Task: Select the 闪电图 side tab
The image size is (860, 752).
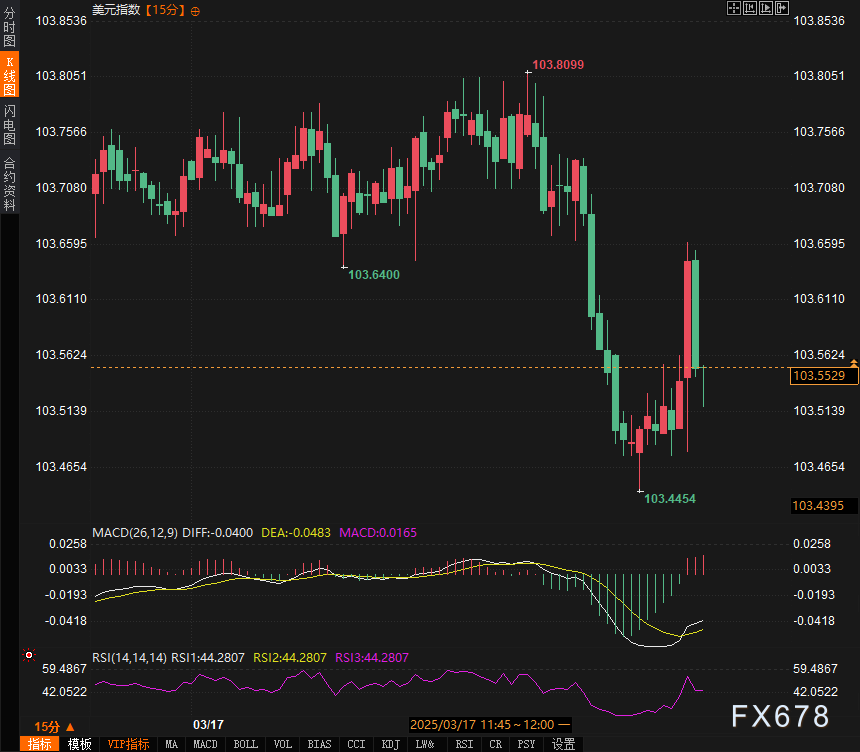Action: [x=9, y=125]
